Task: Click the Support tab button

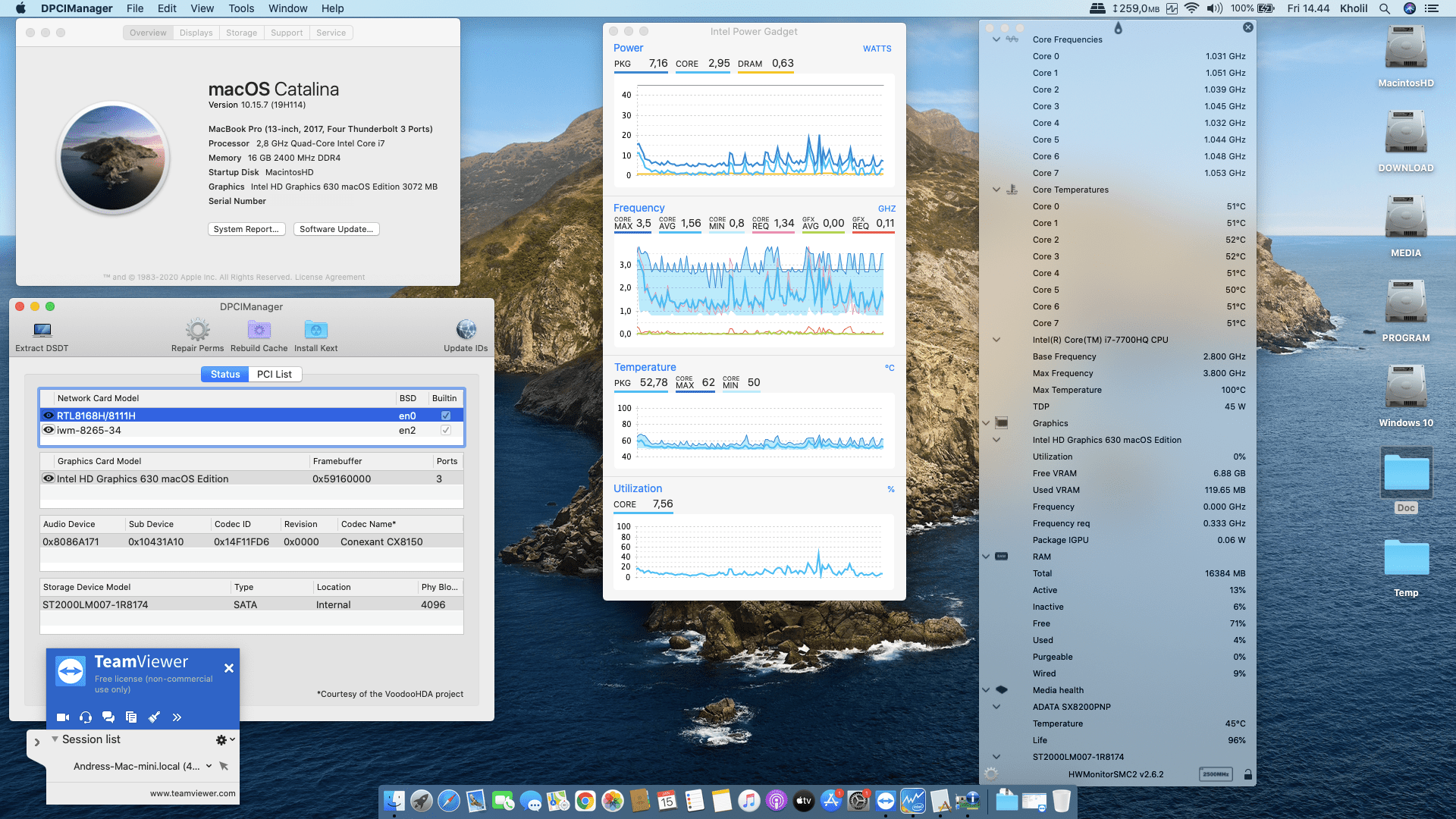Action: 287,33
